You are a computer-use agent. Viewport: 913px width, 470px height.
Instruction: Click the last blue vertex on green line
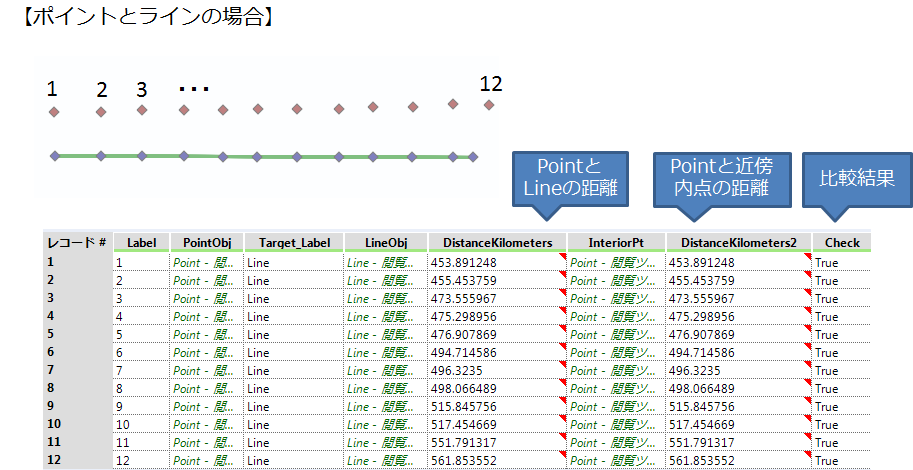pyautogui.click(x=474, y=157)
